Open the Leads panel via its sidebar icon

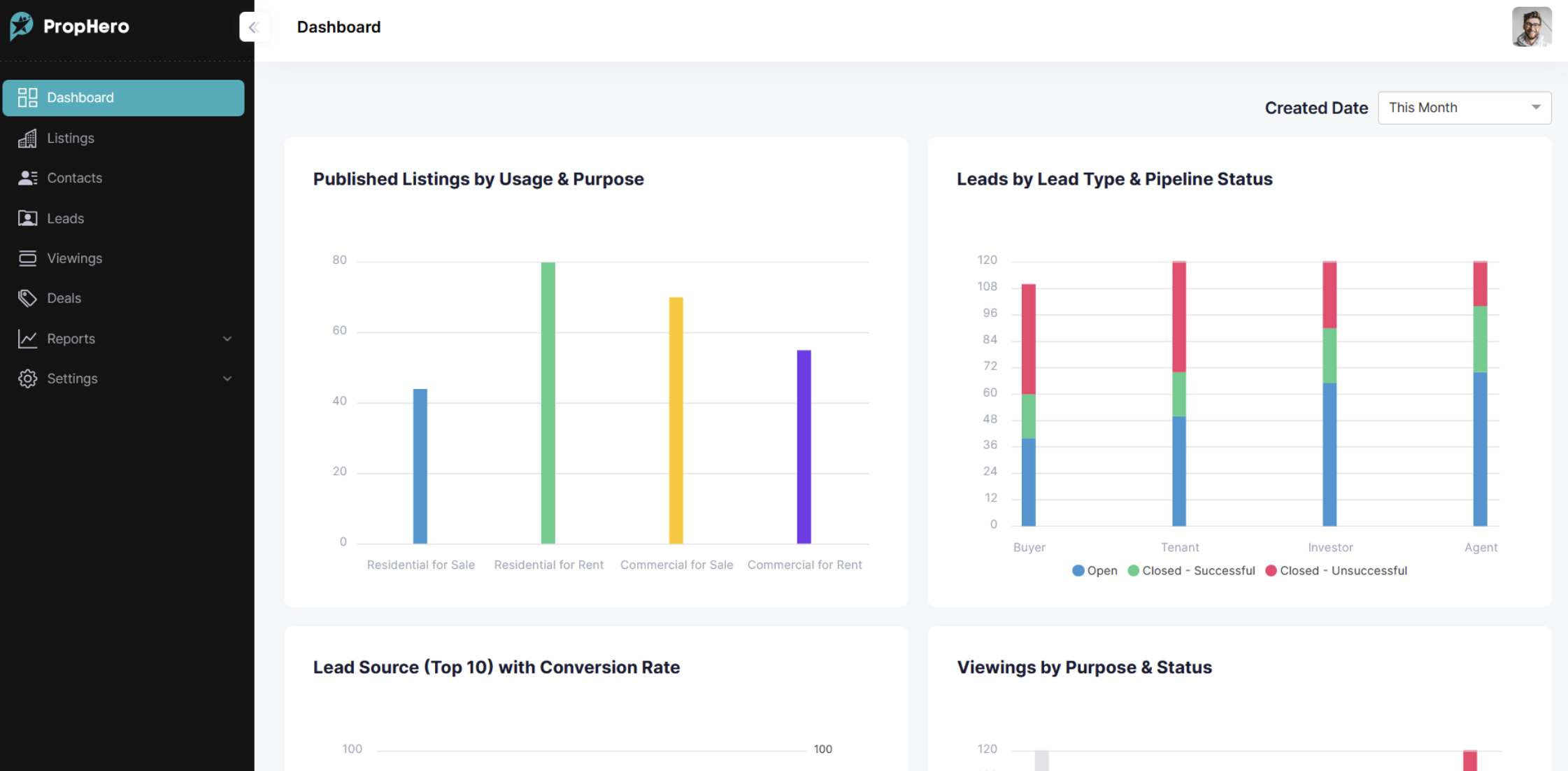(x=27, y=218)
